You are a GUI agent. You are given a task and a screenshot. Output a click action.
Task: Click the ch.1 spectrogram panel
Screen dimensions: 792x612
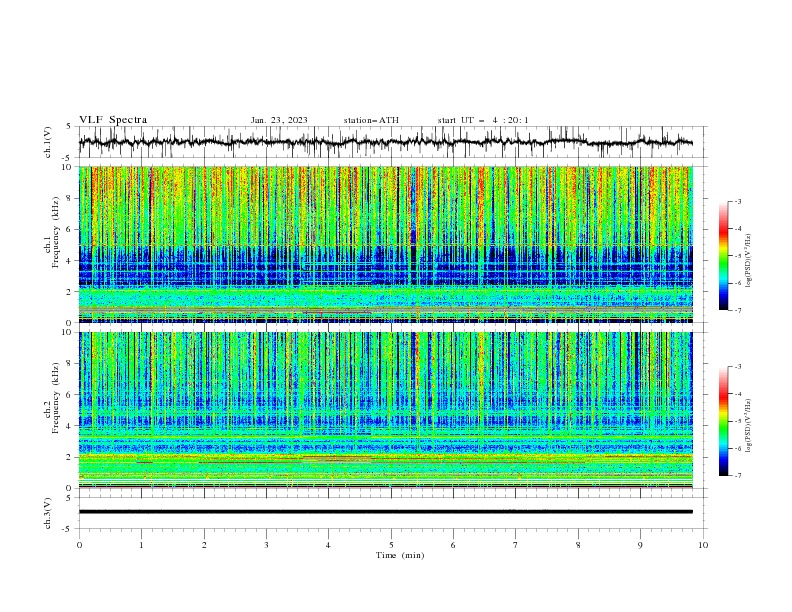coord(385,244)
